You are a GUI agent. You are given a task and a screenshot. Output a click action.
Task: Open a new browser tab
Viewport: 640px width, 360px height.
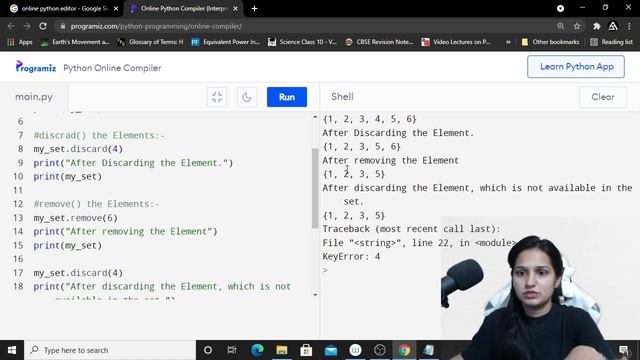click(x=254, y=9)
